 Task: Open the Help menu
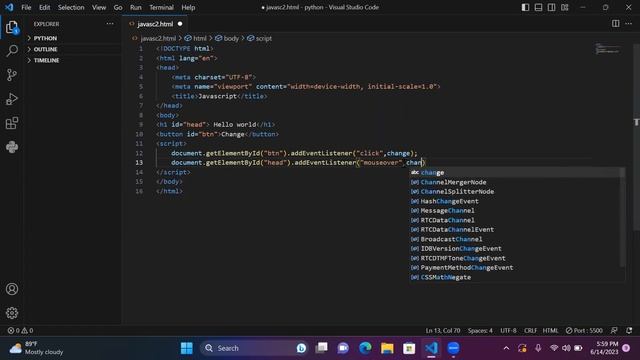188,7
